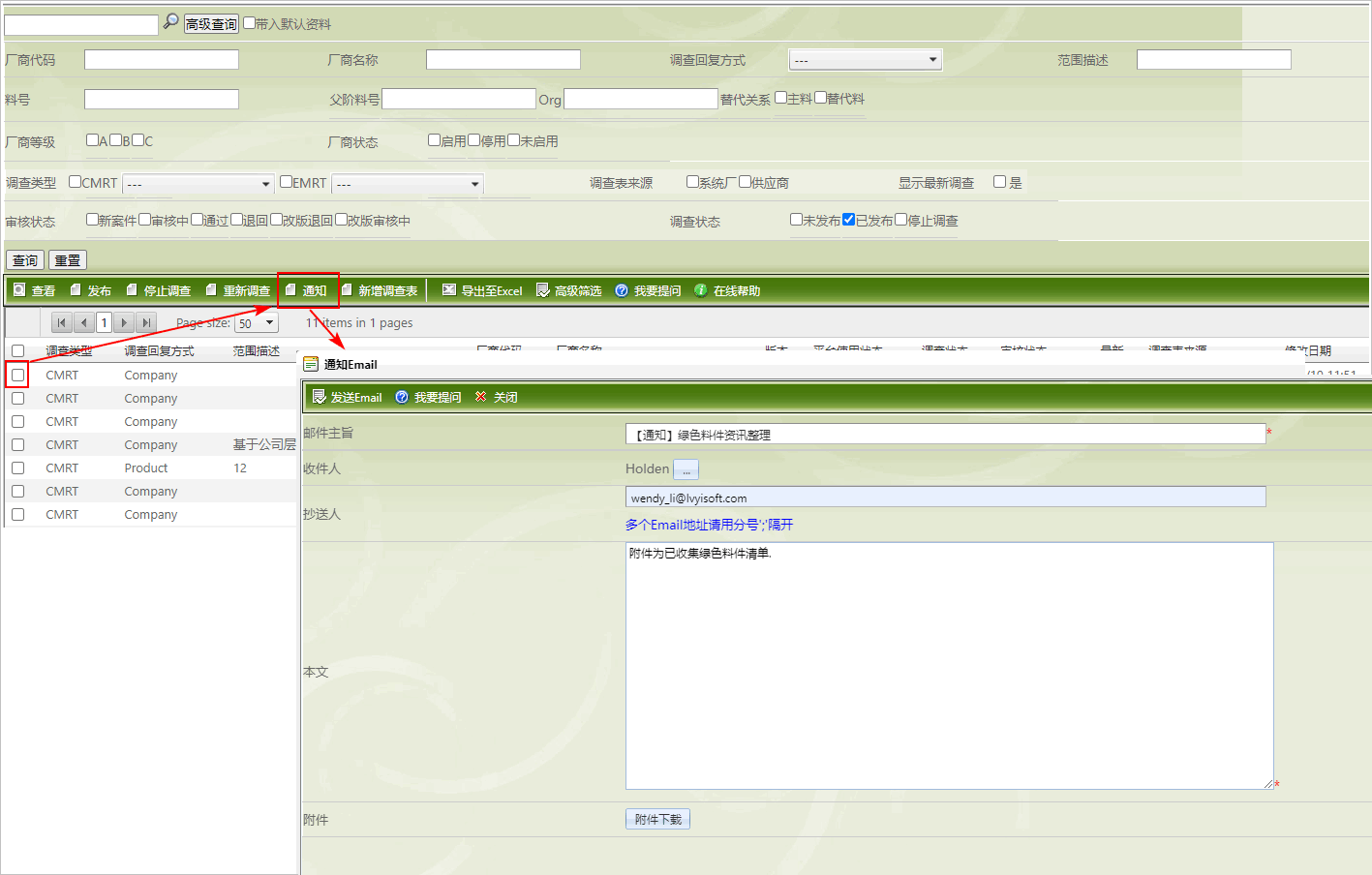Open 在线帮助 online help icon
The image size is (1372, 875).
tap(701, 289)
